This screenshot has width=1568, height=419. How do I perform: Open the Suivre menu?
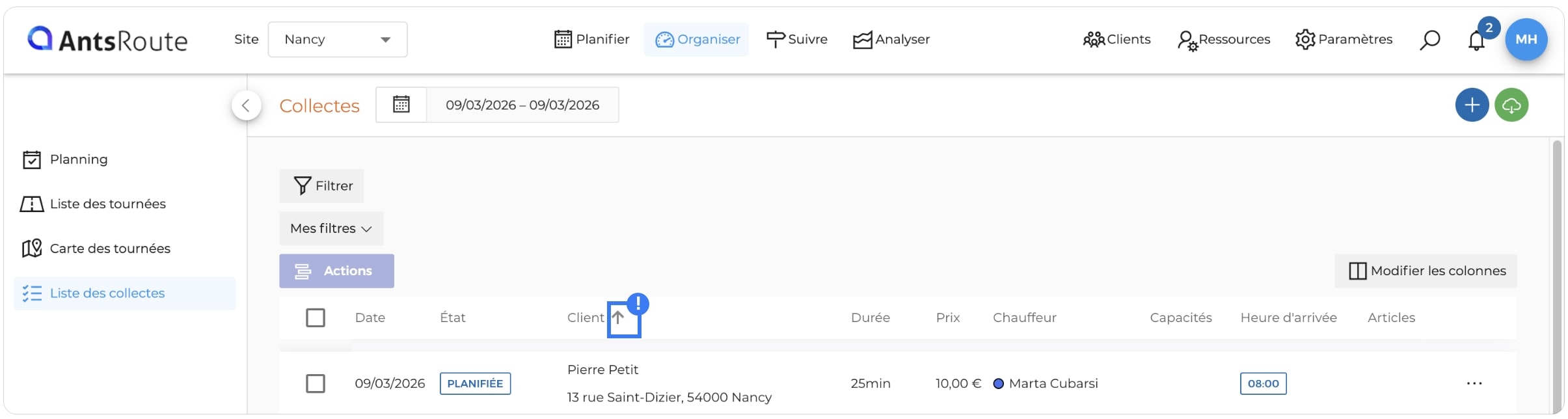[797, 39]
